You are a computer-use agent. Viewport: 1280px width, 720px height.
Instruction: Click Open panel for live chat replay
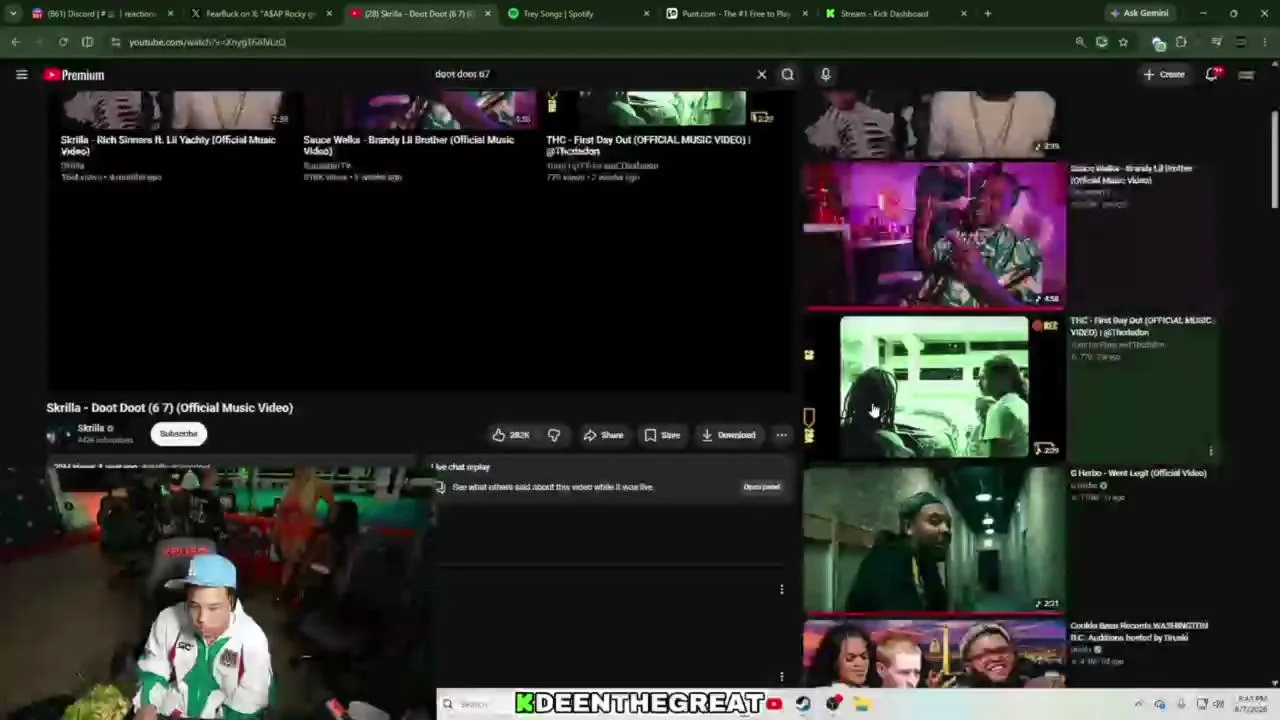[x=761, y=487]
